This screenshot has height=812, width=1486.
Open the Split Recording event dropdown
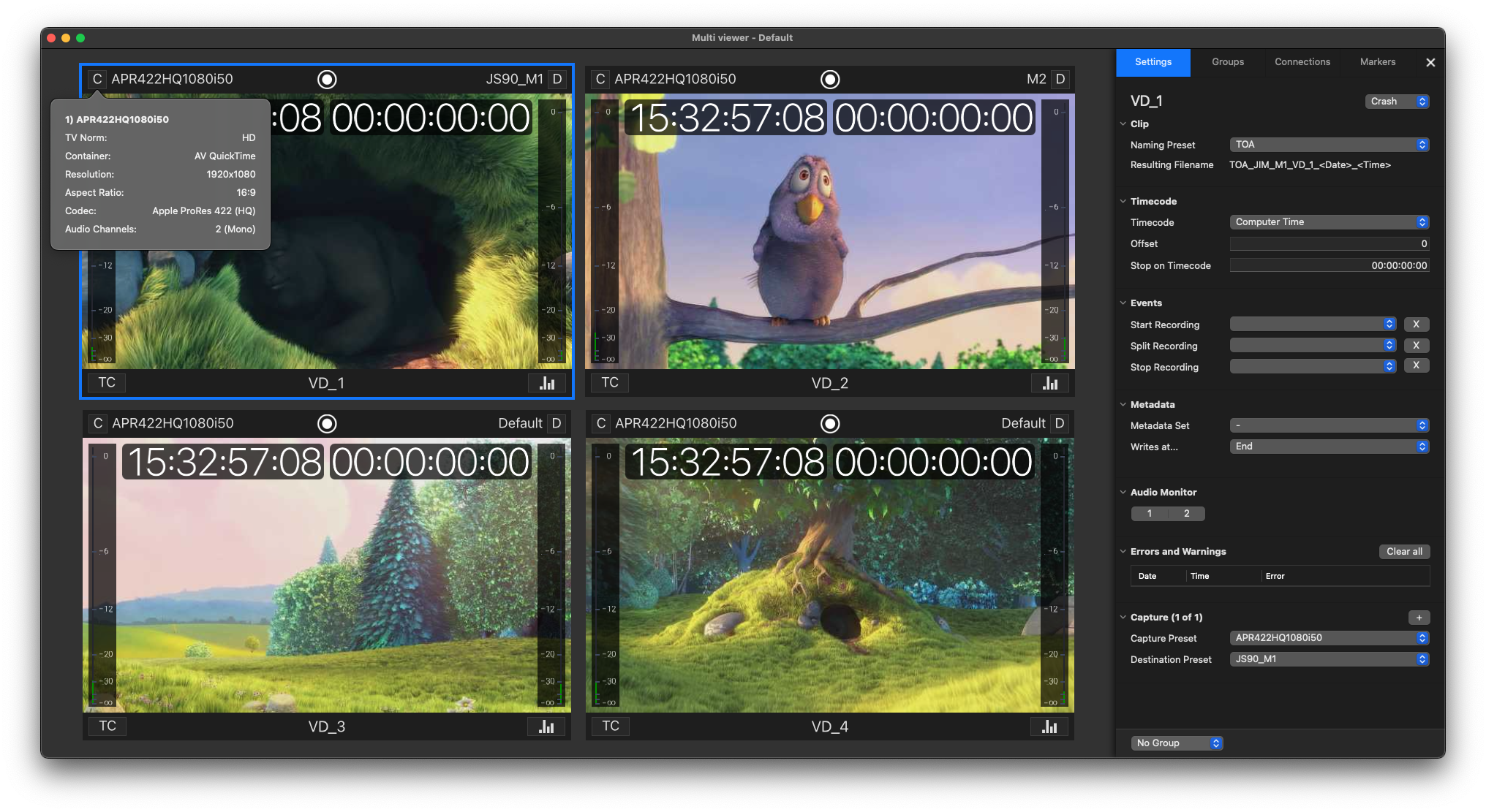point(1313,346)
